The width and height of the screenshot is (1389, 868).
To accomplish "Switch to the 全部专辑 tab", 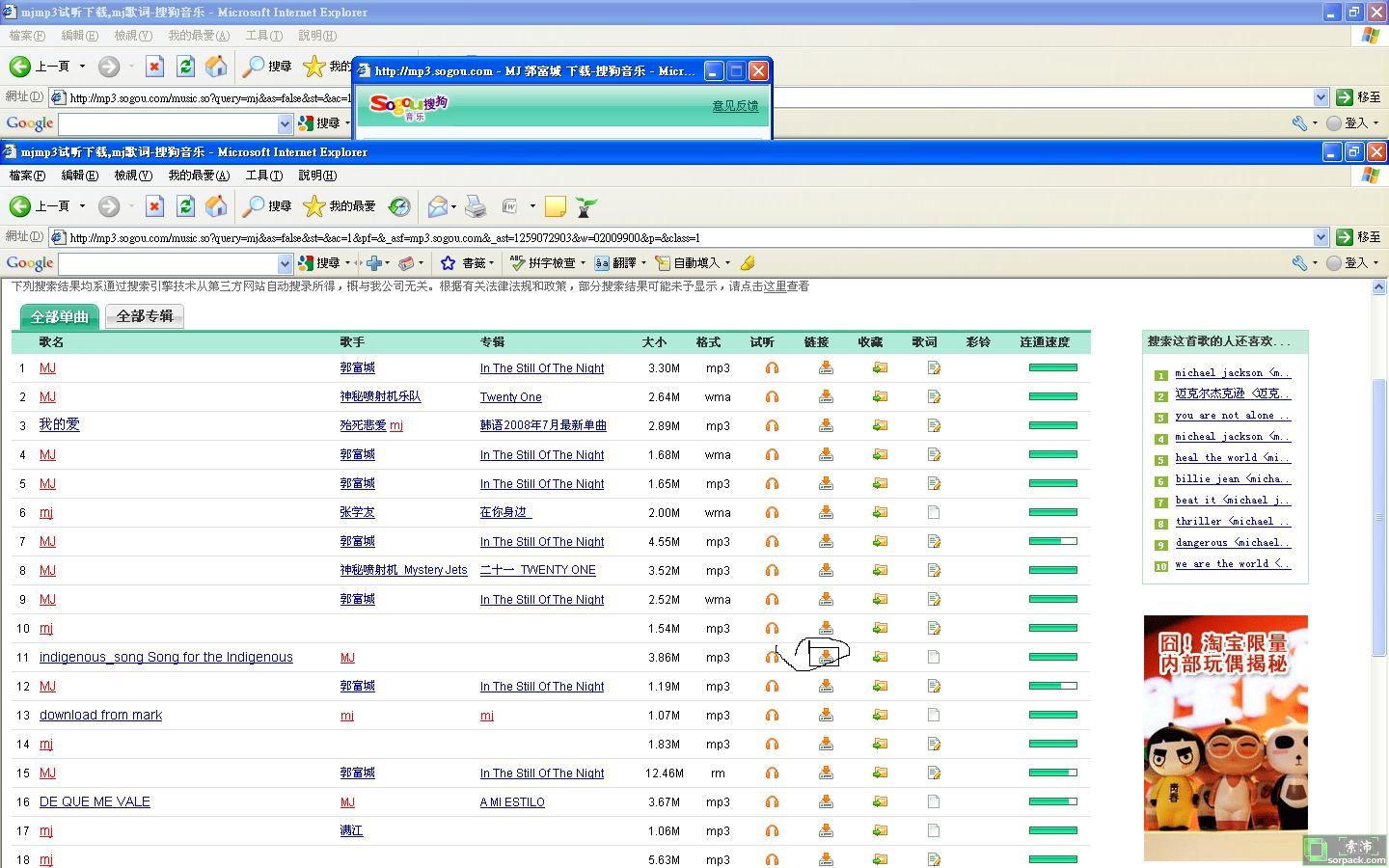I will click(x=145, y=316).
